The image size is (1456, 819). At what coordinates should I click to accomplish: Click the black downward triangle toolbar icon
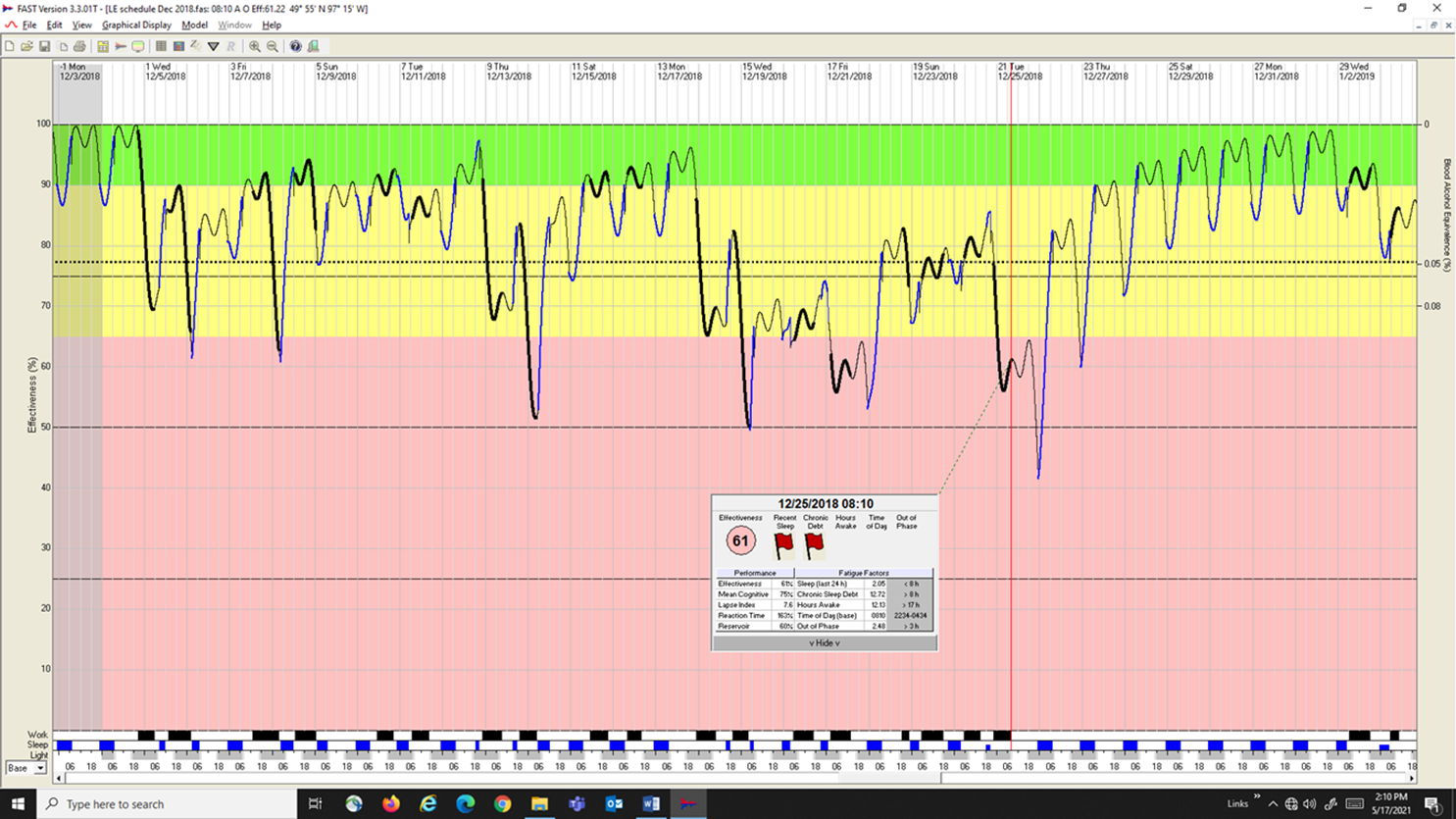point(213,46)
